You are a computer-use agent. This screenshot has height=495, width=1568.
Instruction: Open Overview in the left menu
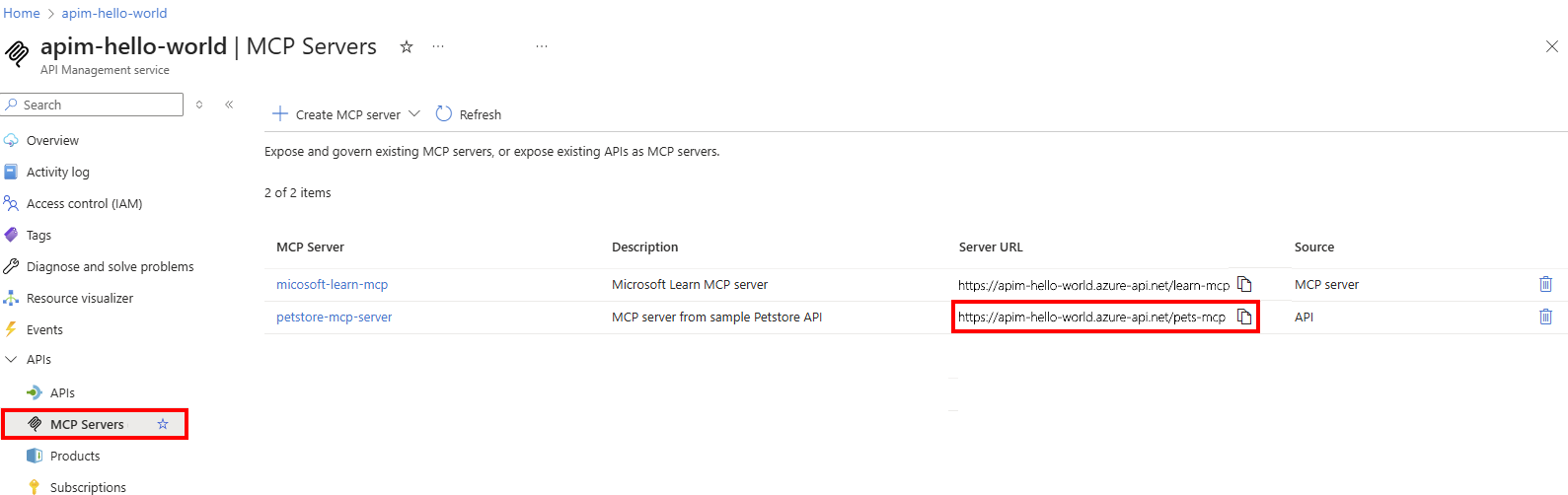52,140
